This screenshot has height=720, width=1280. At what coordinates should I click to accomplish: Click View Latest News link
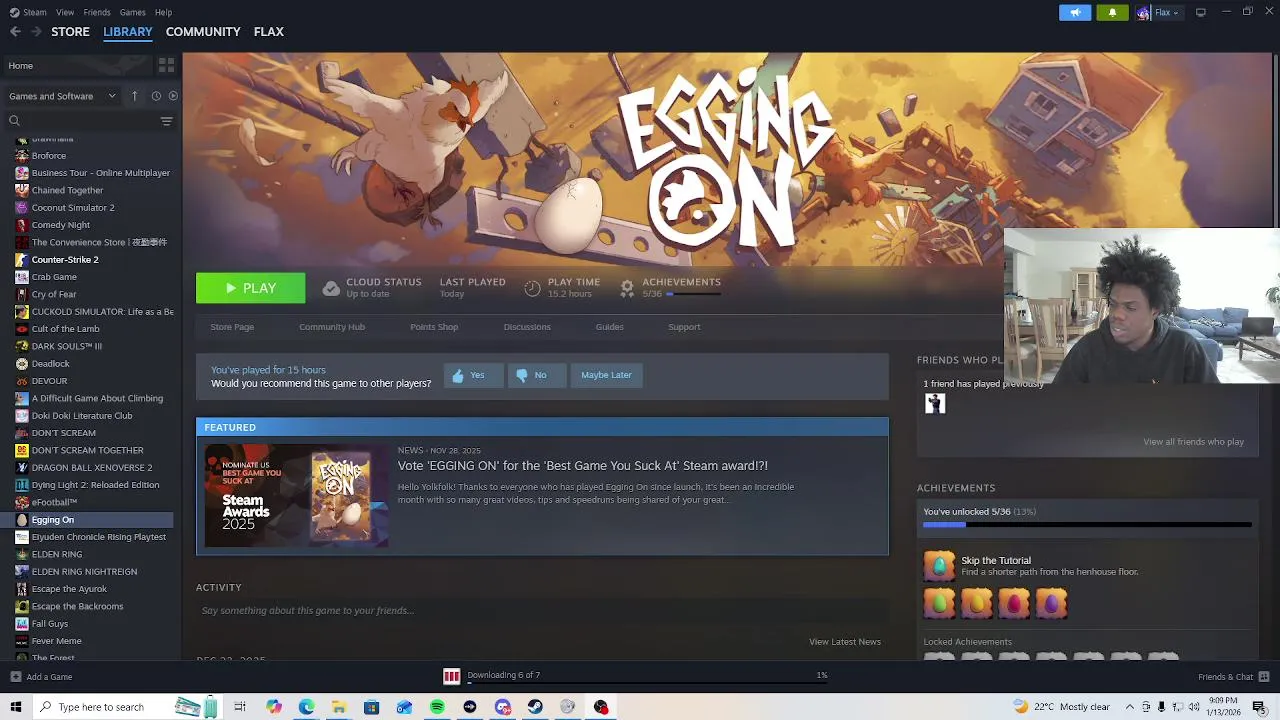click(845, 642)
